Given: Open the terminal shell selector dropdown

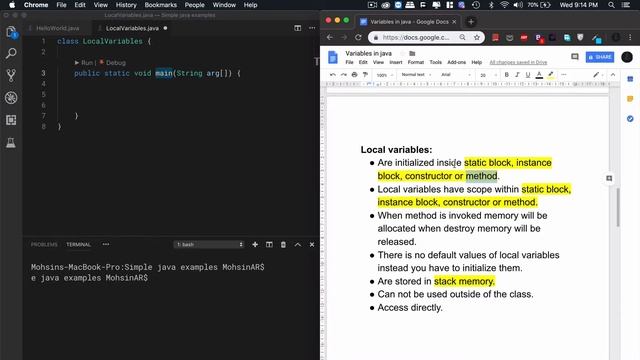Looking at the screenshot, I should (209, 244).
